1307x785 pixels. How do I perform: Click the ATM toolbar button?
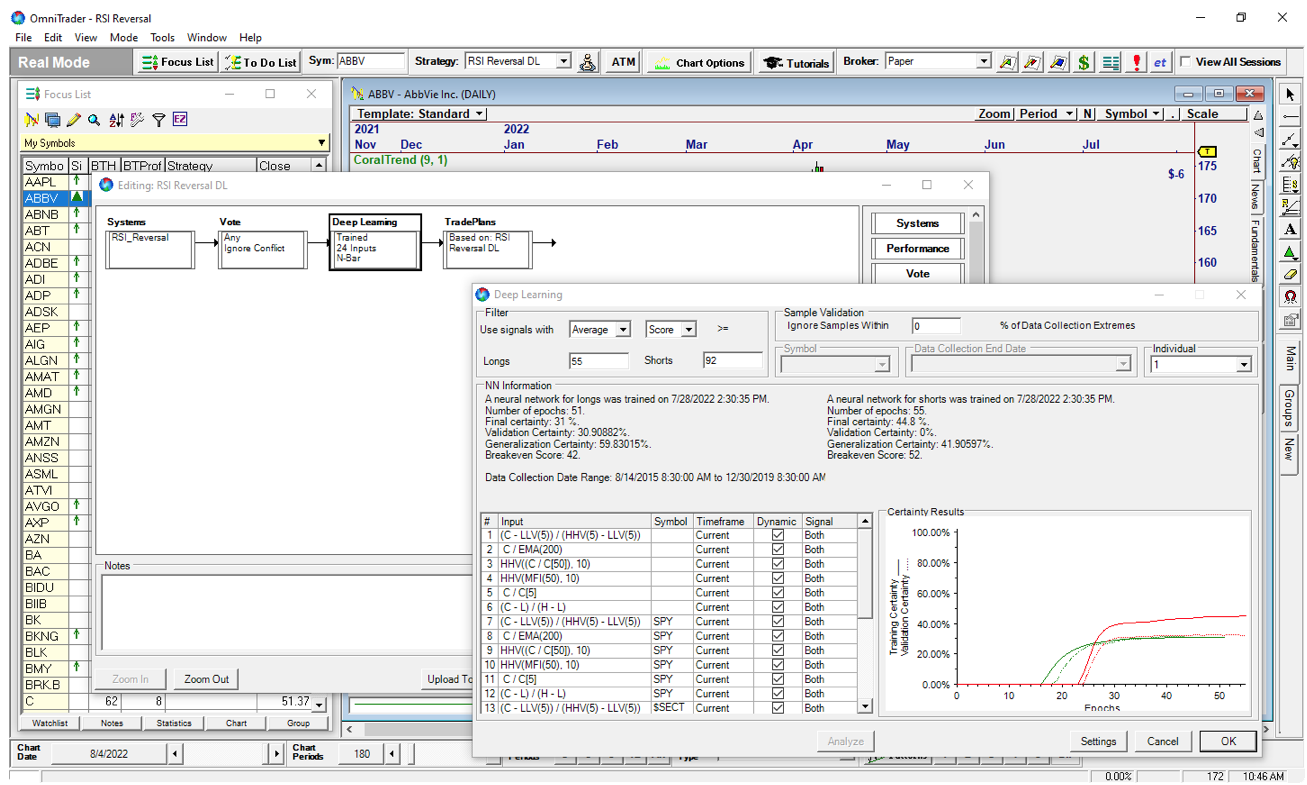click(623, 62)
